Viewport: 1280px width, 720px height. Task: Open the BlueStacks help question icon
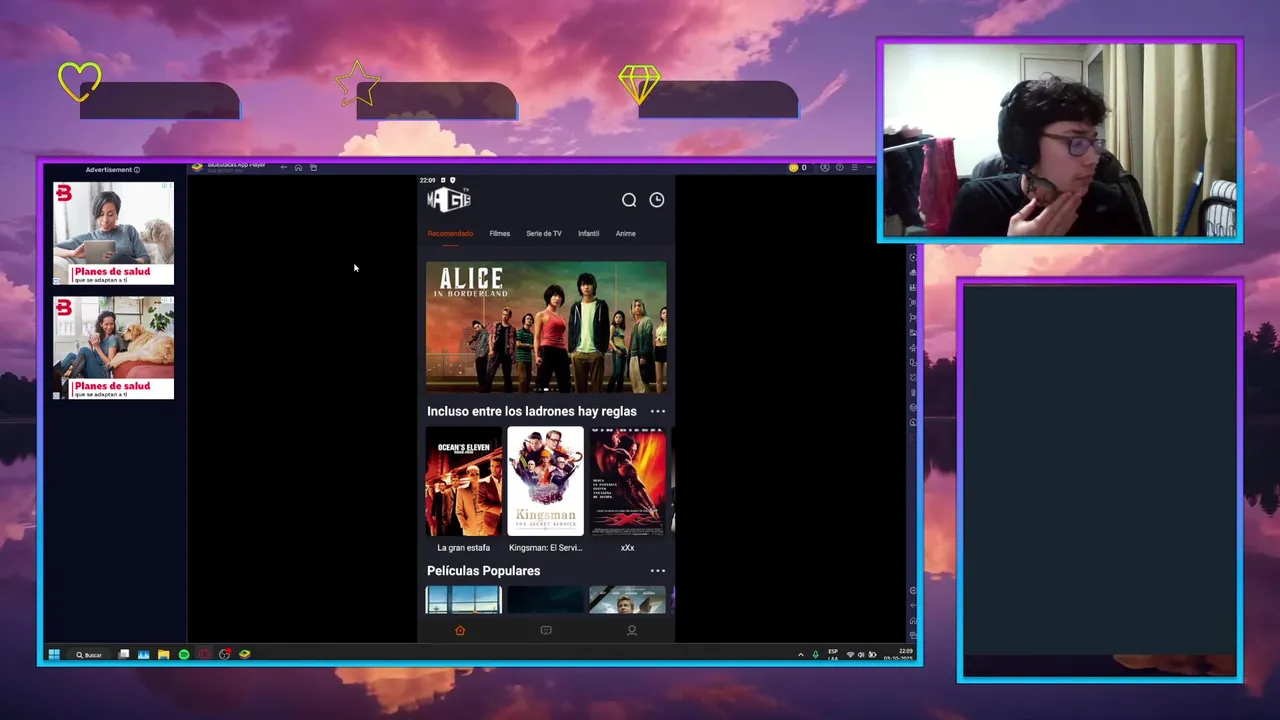pyautogui.click(x=840, y=167)
